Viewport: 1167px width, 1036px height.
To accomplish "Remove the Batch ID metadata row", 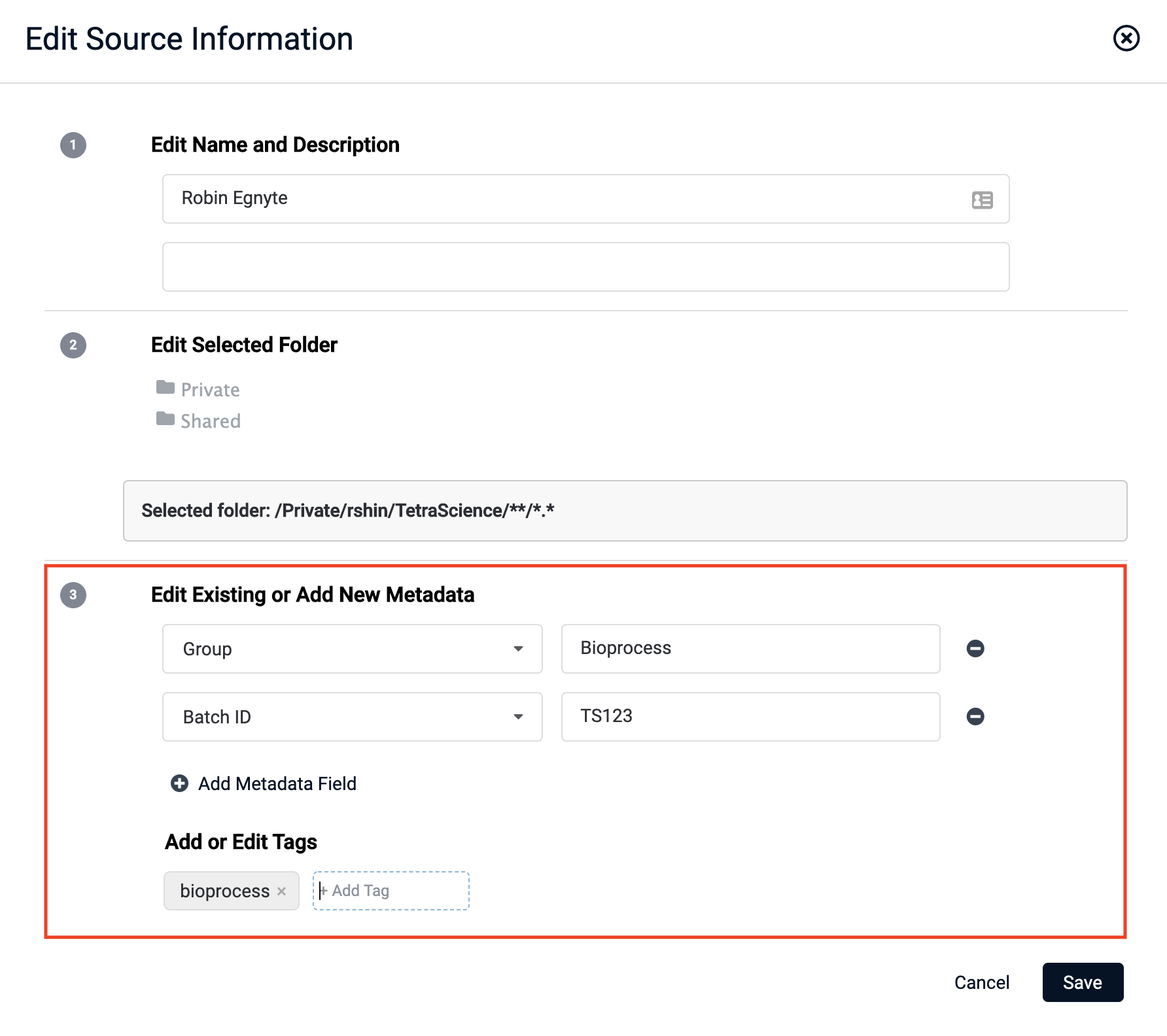I will click(x=975, y=716).
